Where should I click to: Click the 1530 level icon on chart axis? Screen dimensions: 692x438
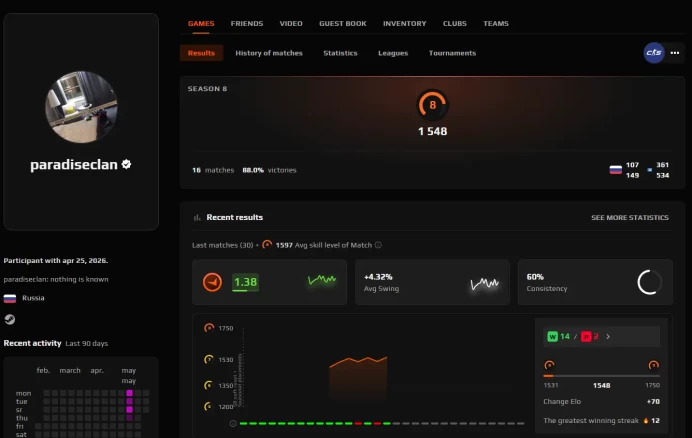click(x=209, y=359)
